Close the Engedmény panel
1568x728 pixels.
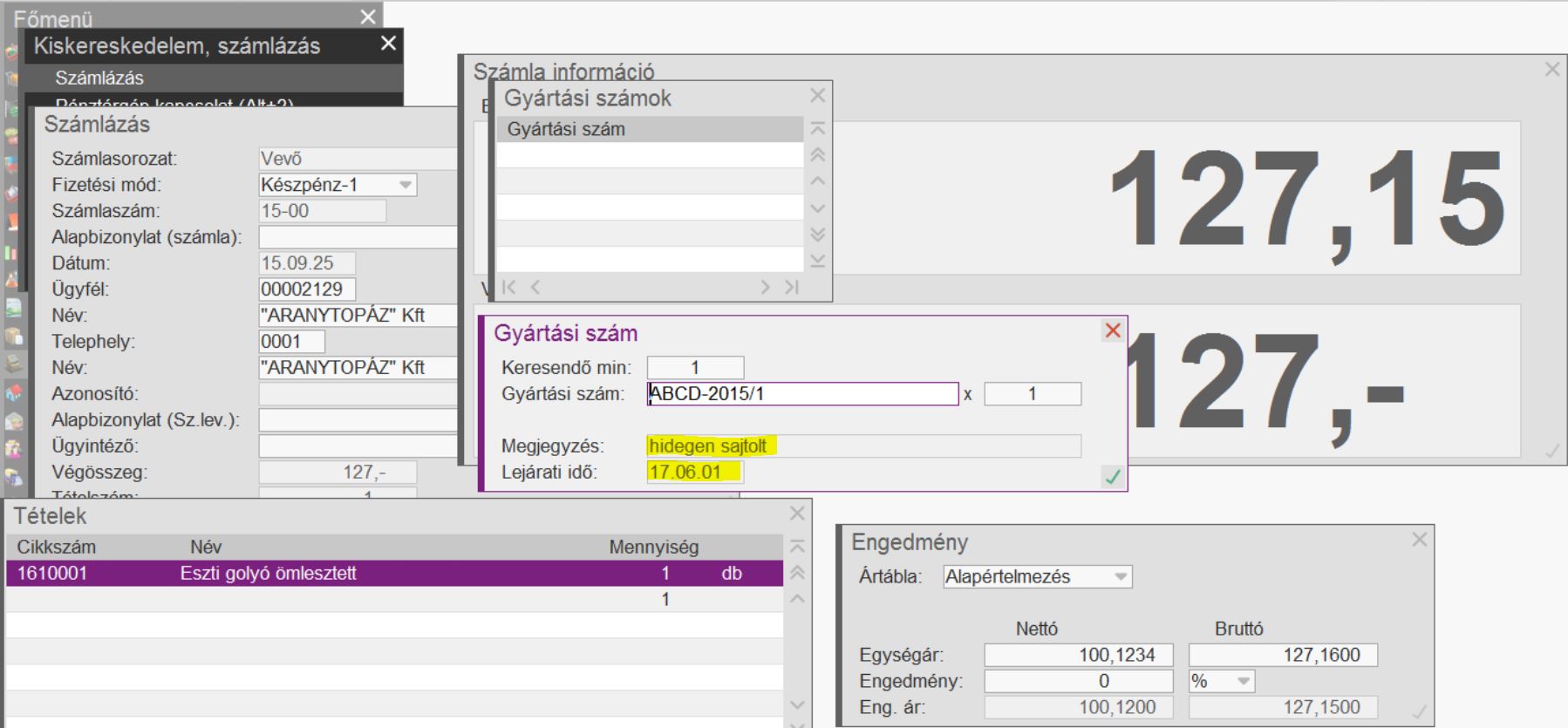[x=1419, y=540]
